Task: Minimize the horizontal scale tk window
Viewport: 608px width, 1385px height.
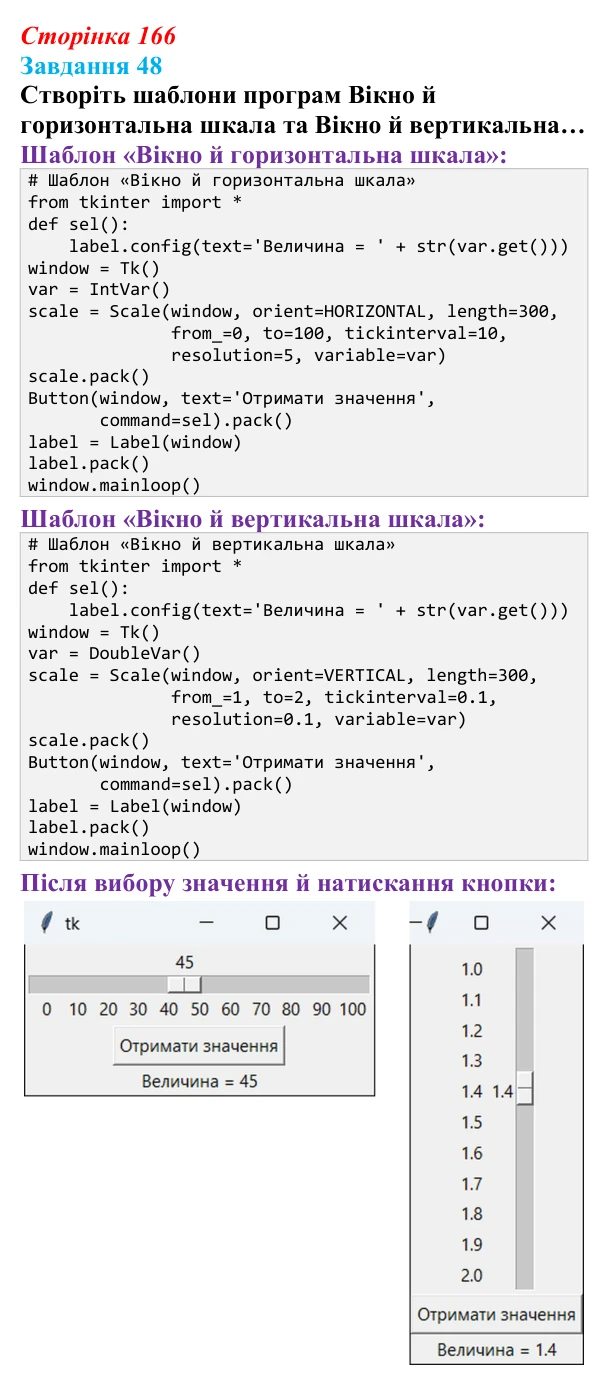Action: coord(206,923)
